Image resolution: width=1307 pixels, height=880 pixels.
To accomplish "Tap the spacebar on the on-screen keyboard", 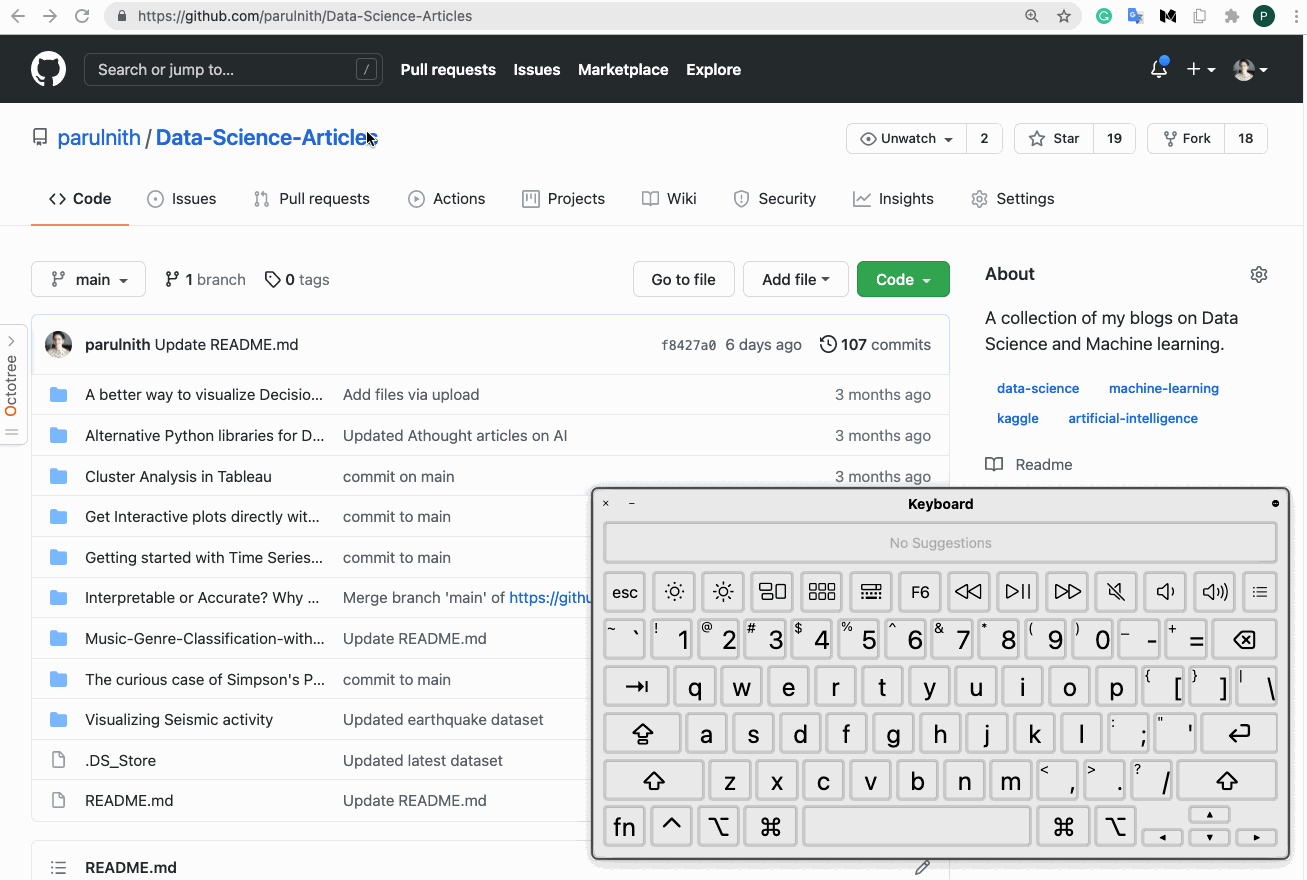I will [x=917, y=827].
